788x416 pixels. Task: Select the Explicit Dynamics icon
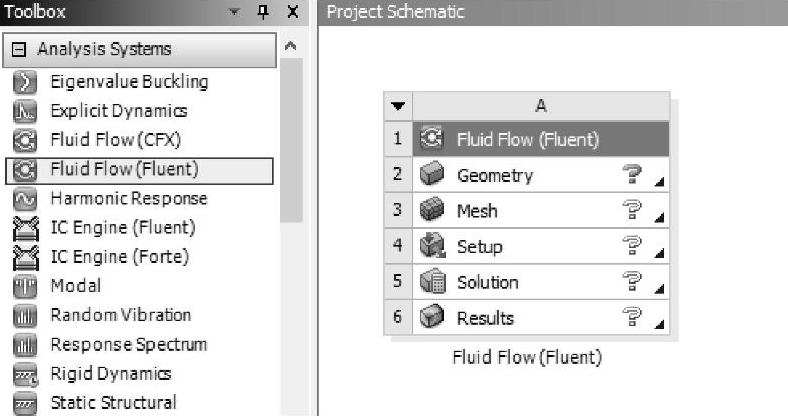(x=25, y=111)
